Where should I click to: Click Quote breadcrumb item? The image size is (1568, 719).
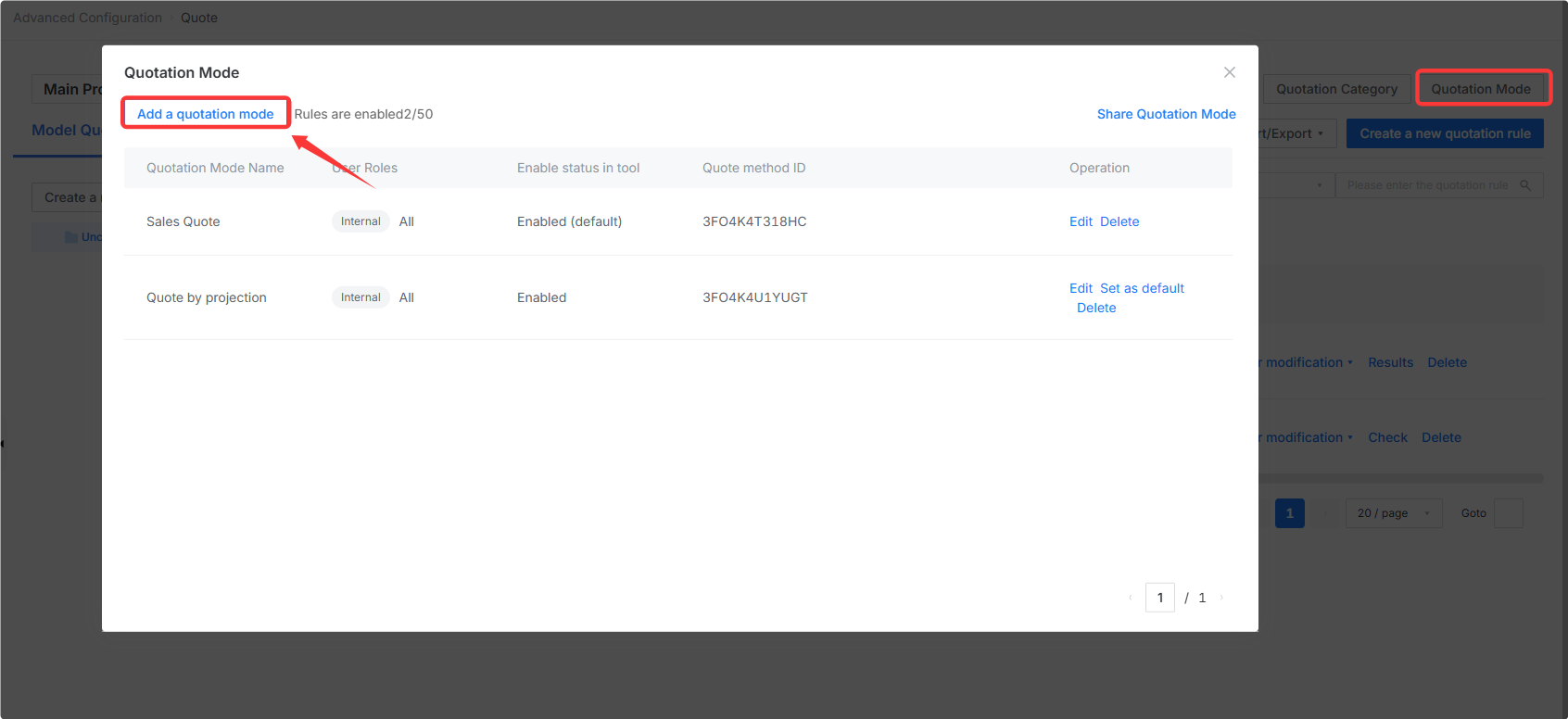[199, 18]
